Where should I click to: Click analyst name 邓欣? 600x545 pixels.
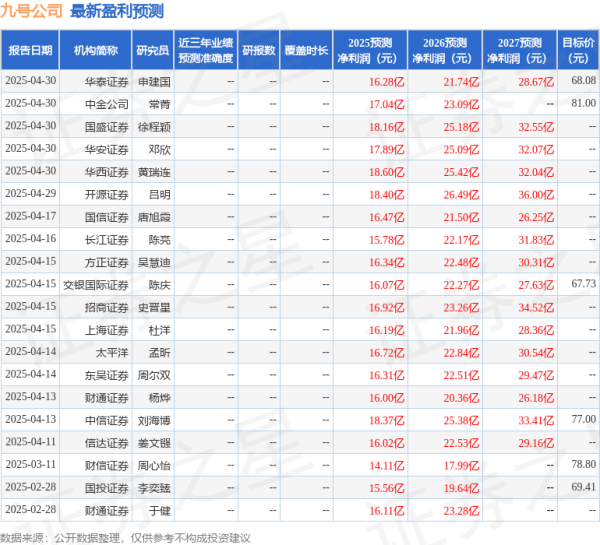pos(160,149)
